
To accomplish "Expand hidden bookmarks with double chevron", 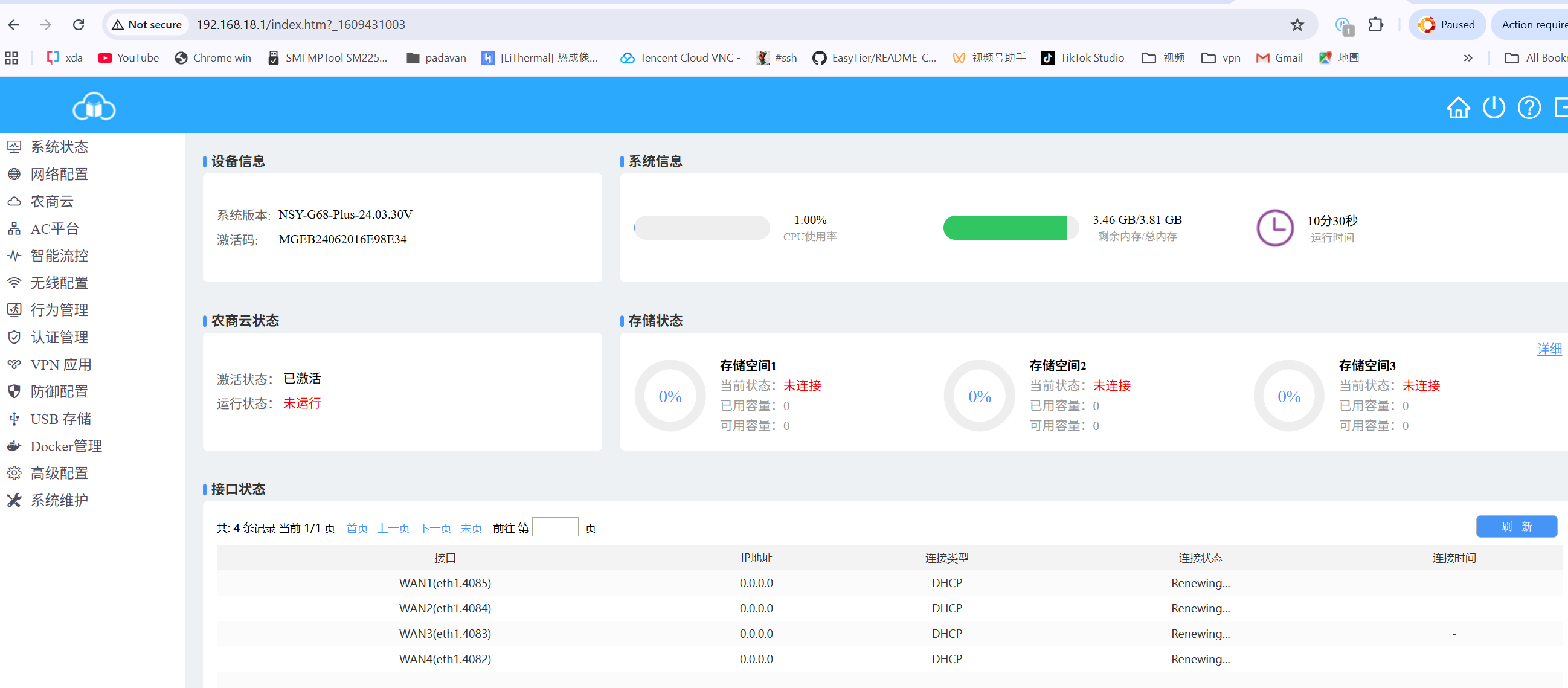I will (1468, 58).
